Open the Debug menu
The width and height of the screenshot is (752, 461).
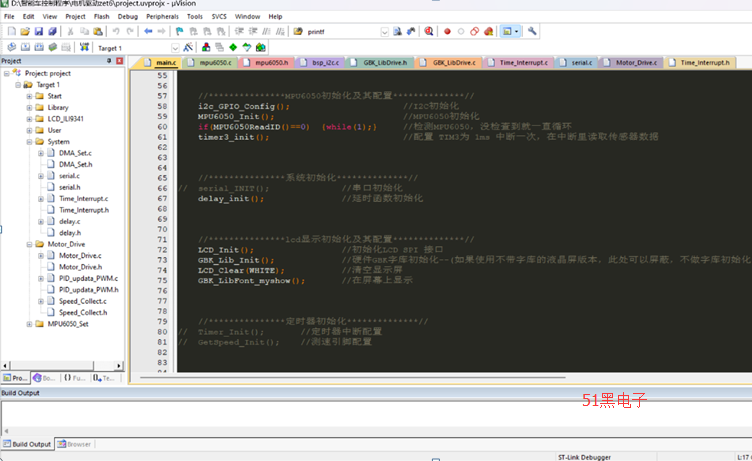tap(128, 16)
